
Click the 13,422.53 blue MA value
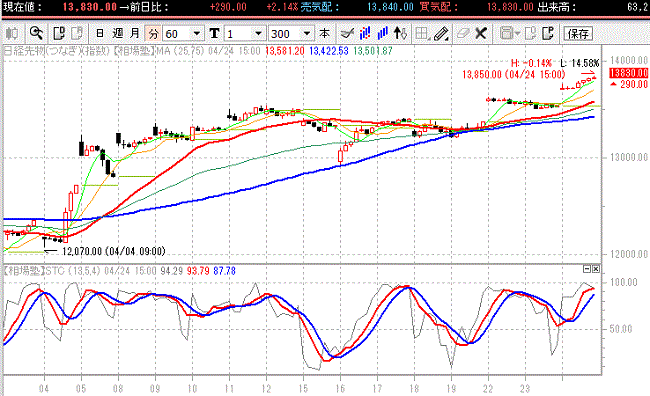pyautogui.click(x=329, y=51)
